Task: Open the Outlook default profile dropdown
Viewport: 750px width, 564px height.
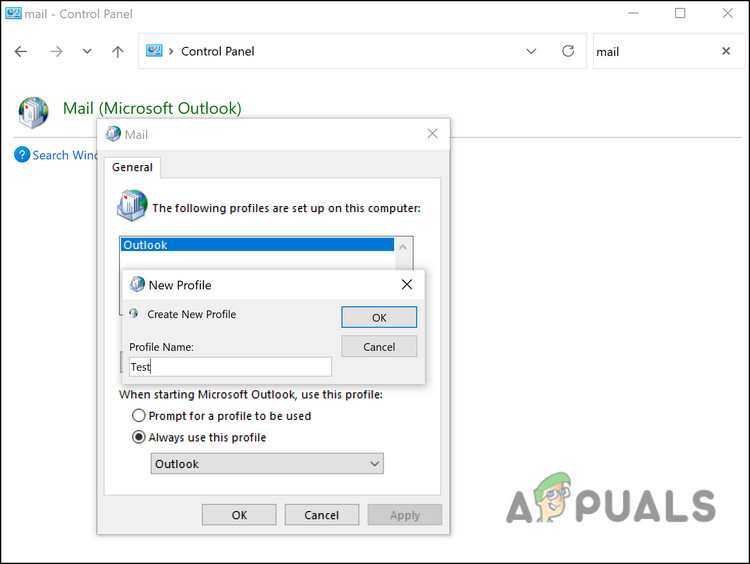Action: point(267,464)
